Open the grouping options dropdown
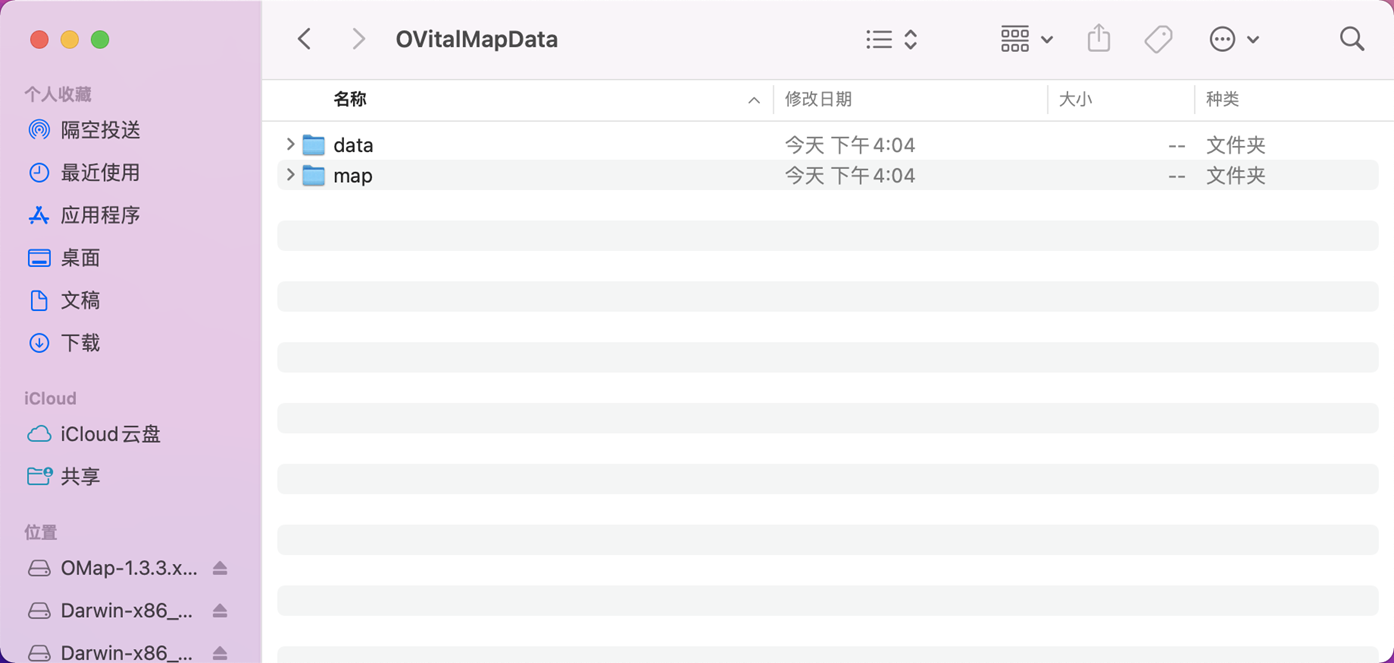The width and height of the screenshot is (1394, 663). [1026, 39]
